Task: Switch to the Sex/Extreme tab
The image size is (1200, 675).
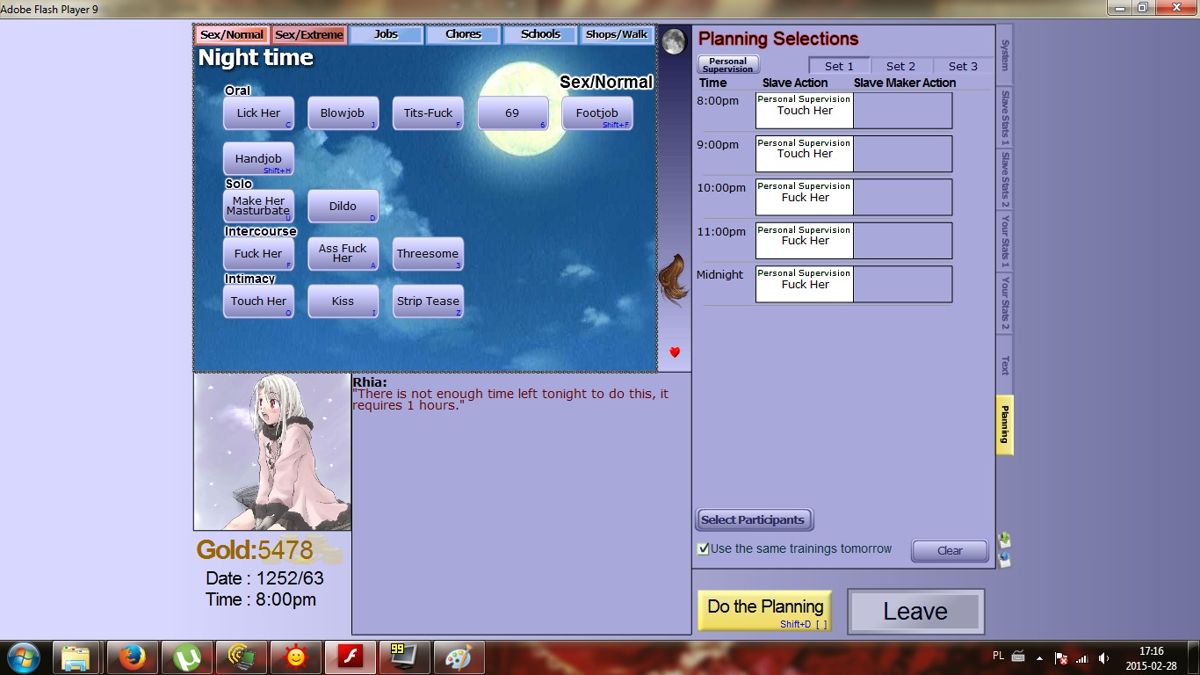Action: (309, 33)
